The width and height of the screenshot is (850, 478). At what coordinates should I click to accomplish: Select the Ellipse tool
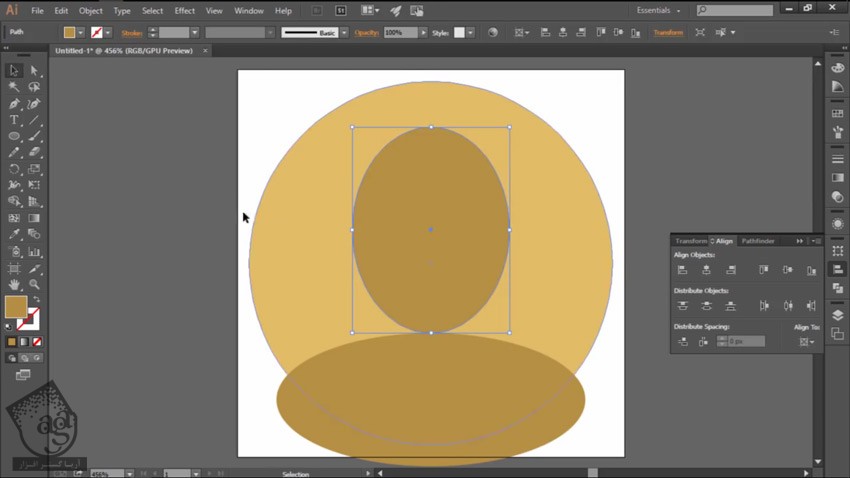tap(14, 136)
